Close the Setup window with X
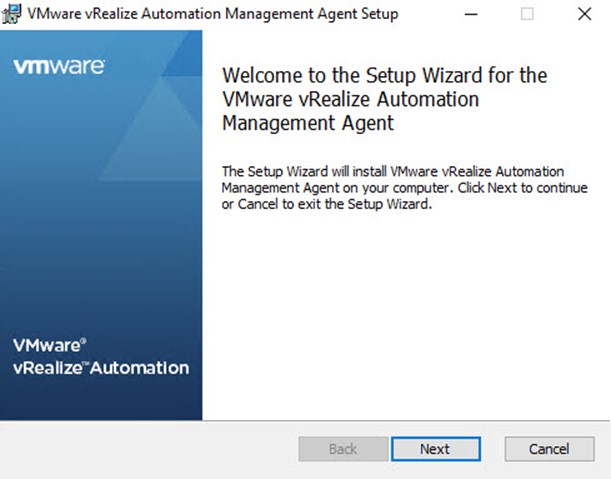The height and width of the screenshot is (479, 611). click(x=584, y=14)
